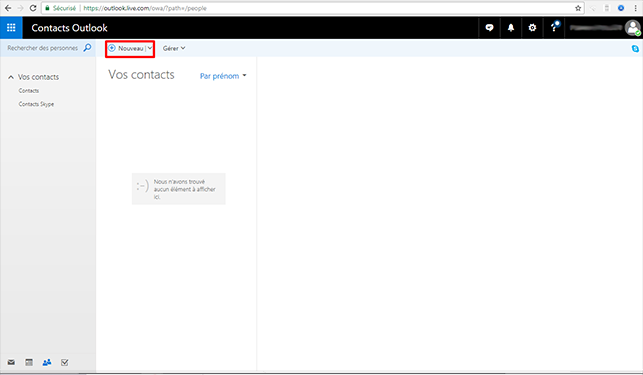Reload the page in the browser
This screenshot has width=643, height=375.
point(33,8)
